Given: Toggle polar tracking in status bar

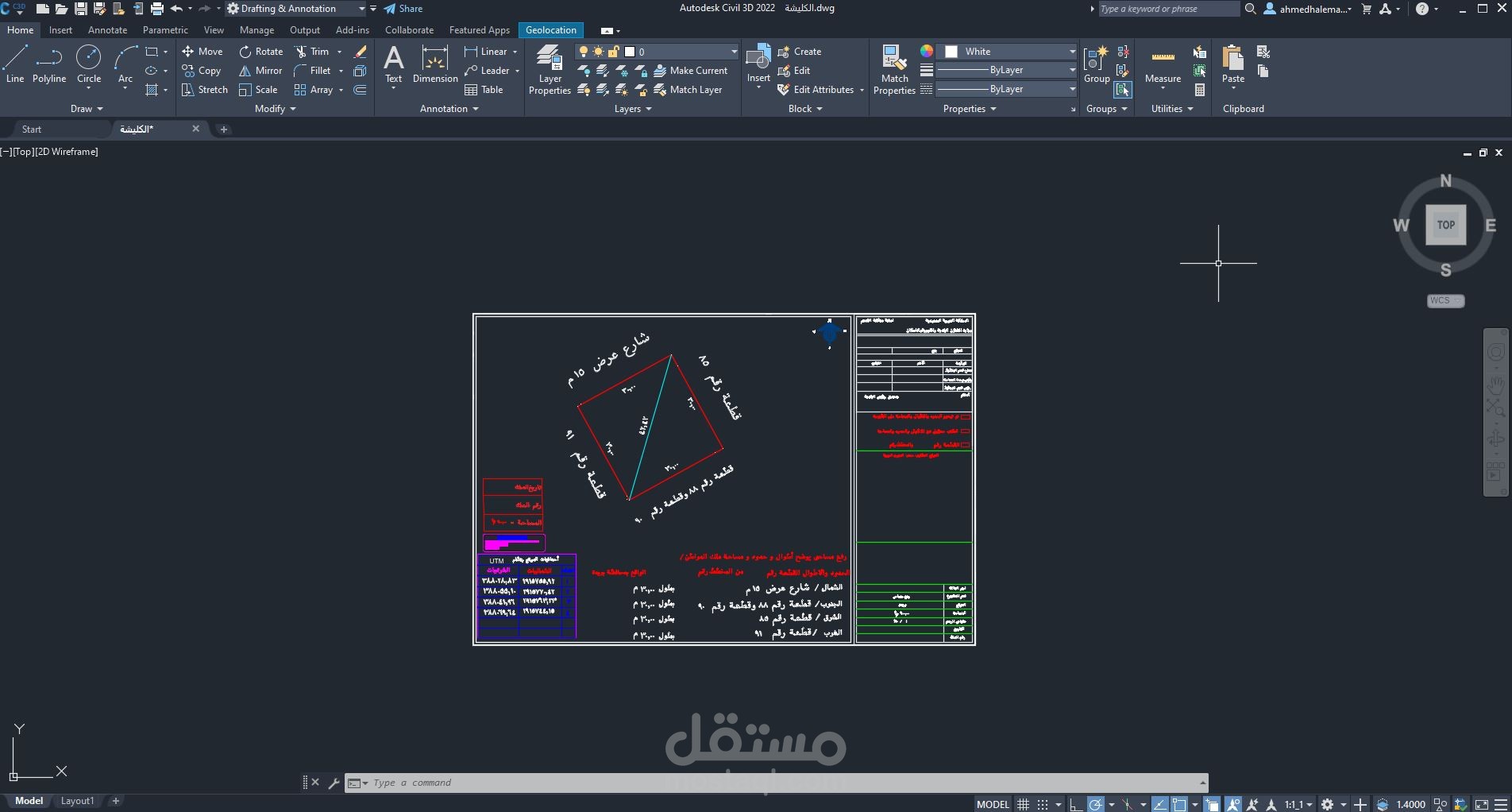Looking at the screenshot, I should pyautogui.click(x=1095, y=804).
